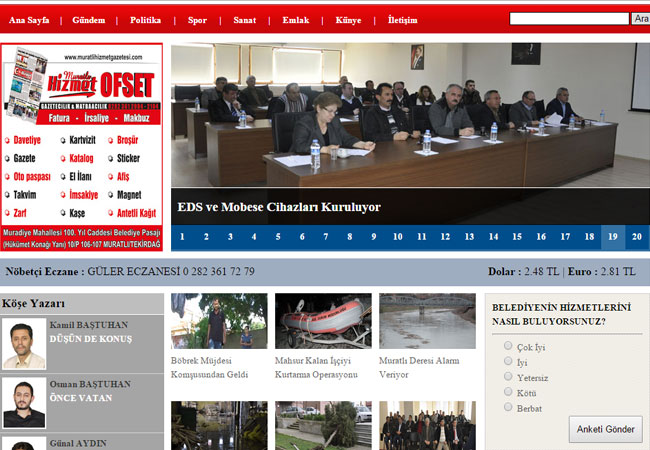650x450 pixels.
Task: Submit the poll with Anketi Gönder
Action: (606, 429)
